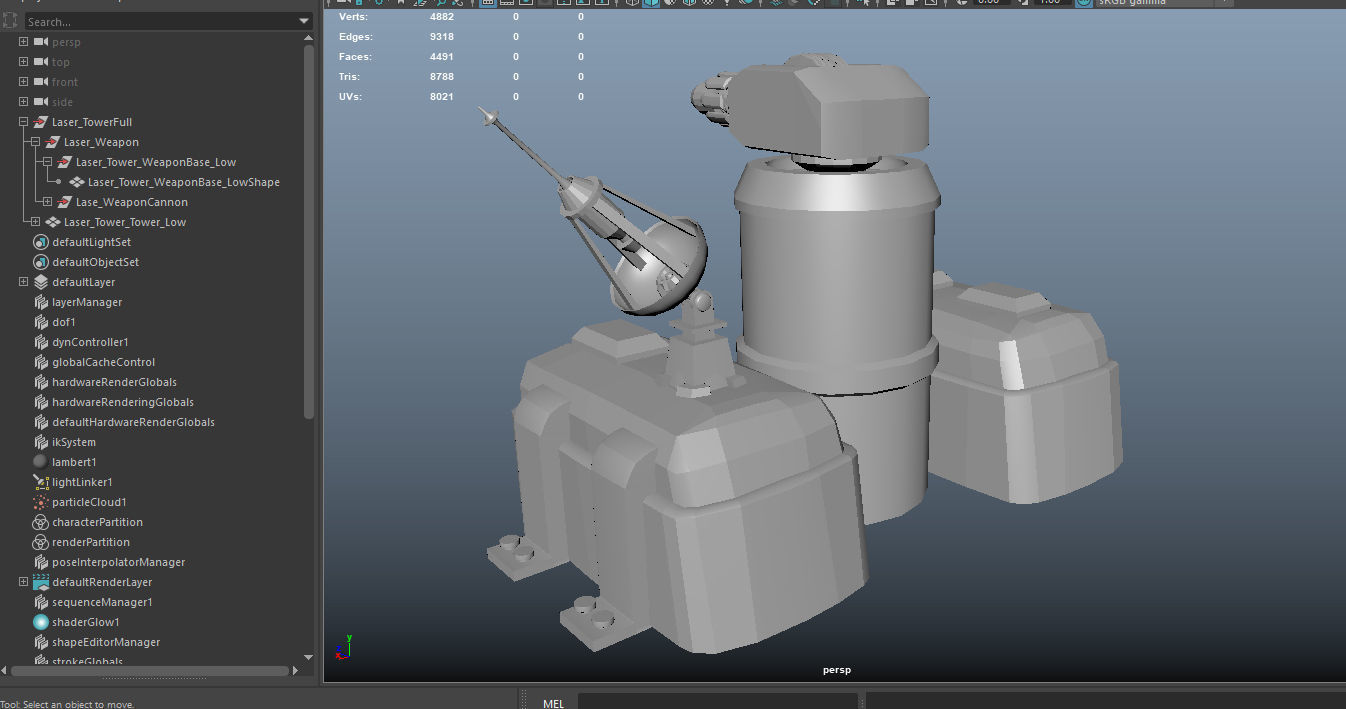Viewport: 1346px width, 709px height.
Task: Expand the defaultRenderLayer node
Action: (23, 582)
